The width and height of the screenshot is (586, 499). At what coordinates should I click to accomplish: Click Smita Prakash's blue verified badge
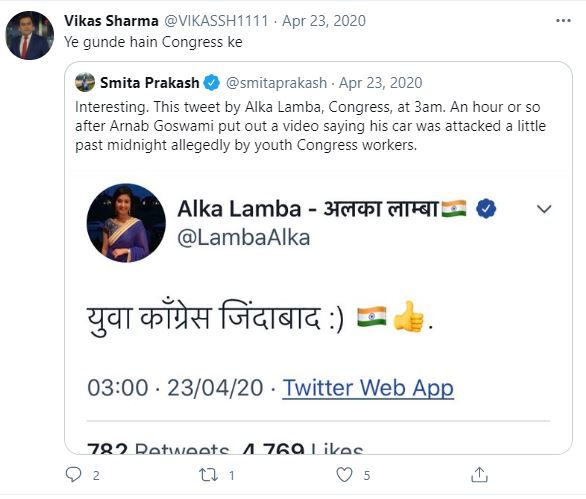pos(212,83)
